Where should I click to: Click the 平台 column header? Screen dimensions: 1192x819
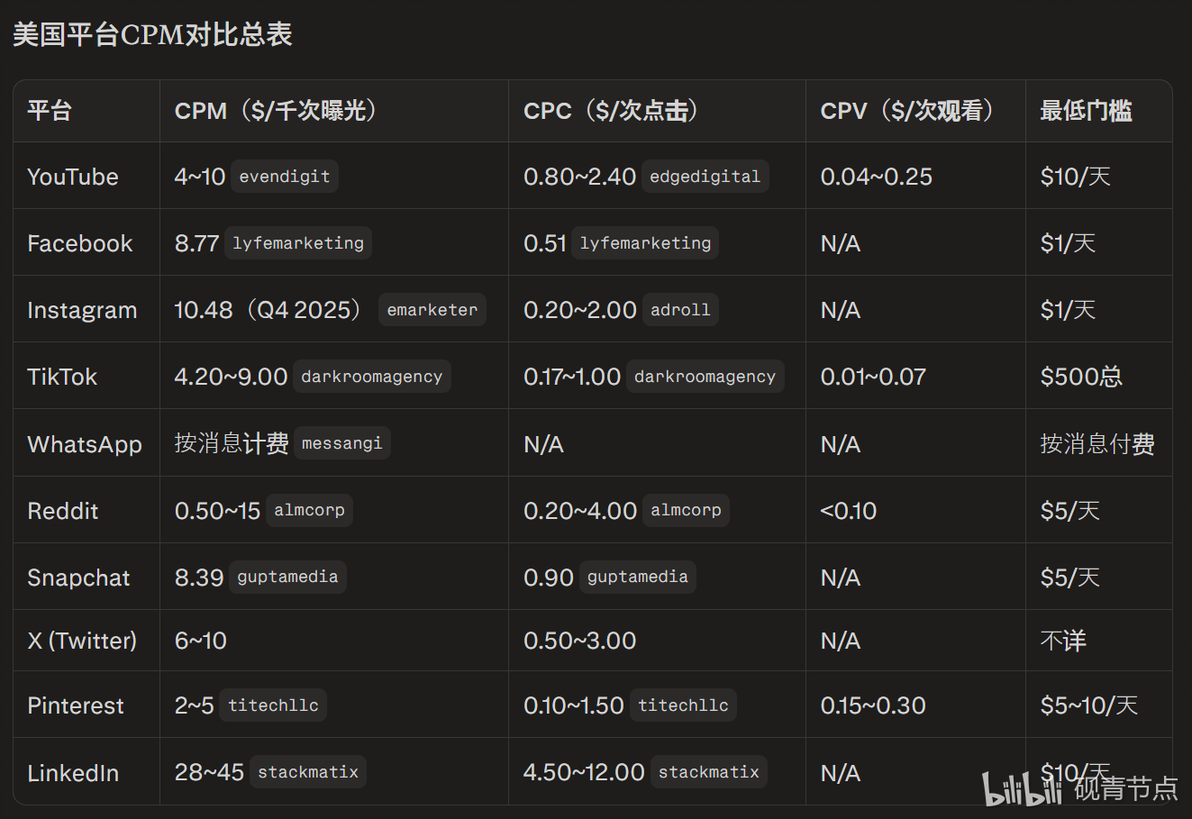point(49,111)
